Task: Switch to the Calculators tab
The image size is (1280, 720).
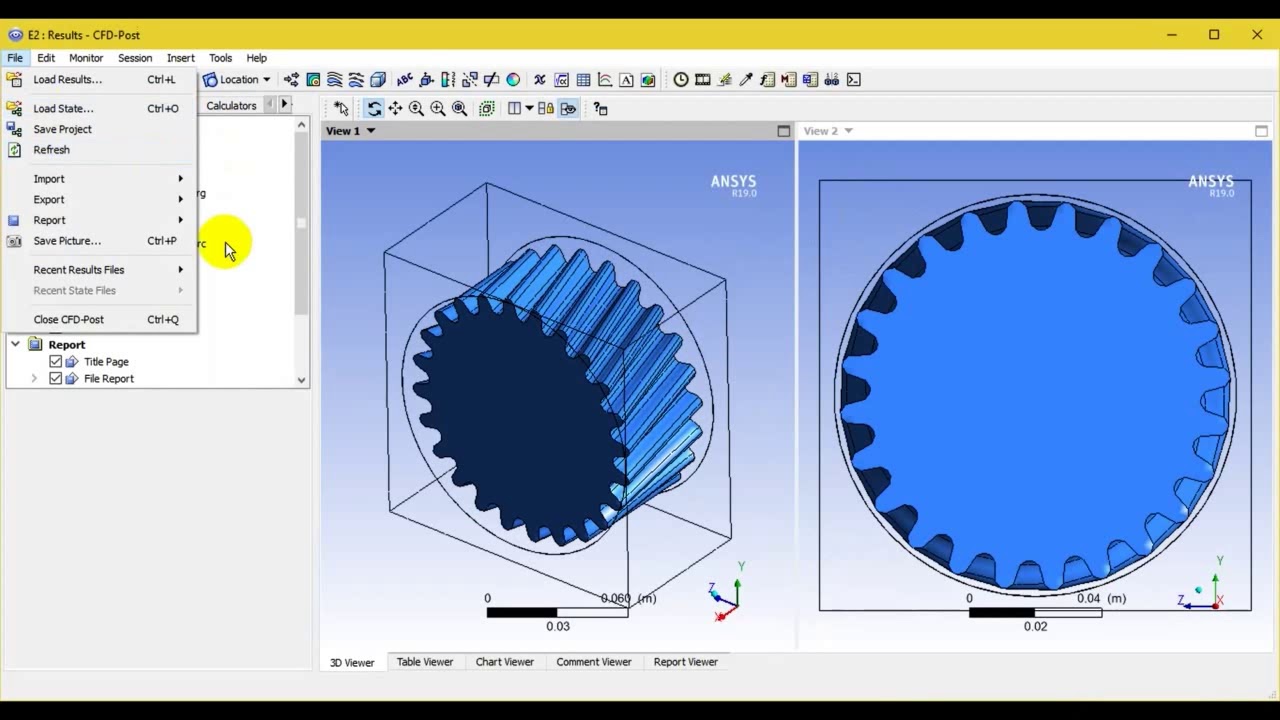Action: (x=231, y=105)
